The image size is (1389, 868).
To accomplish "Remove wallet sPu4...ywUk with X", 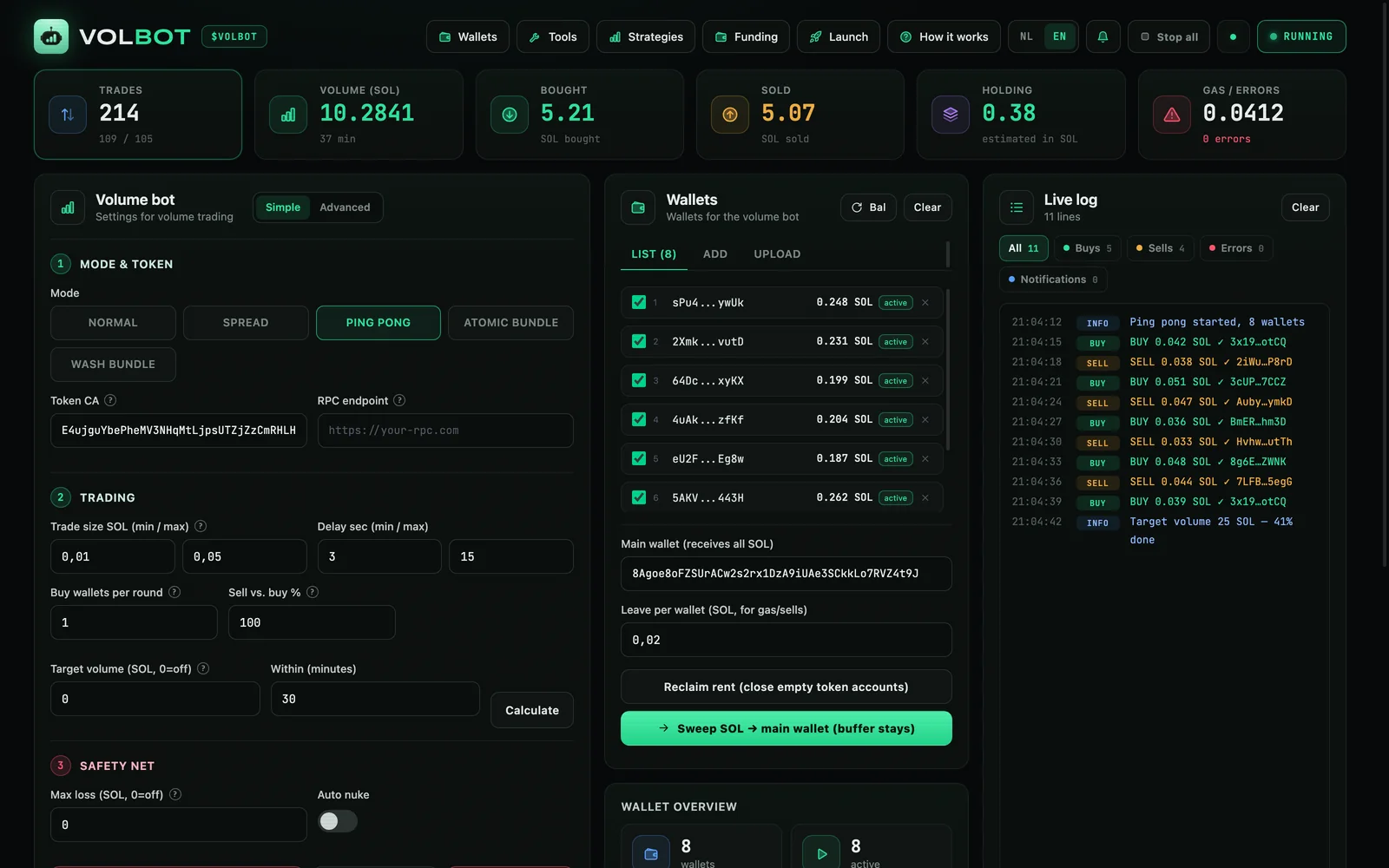I will (x=925, y=303).
